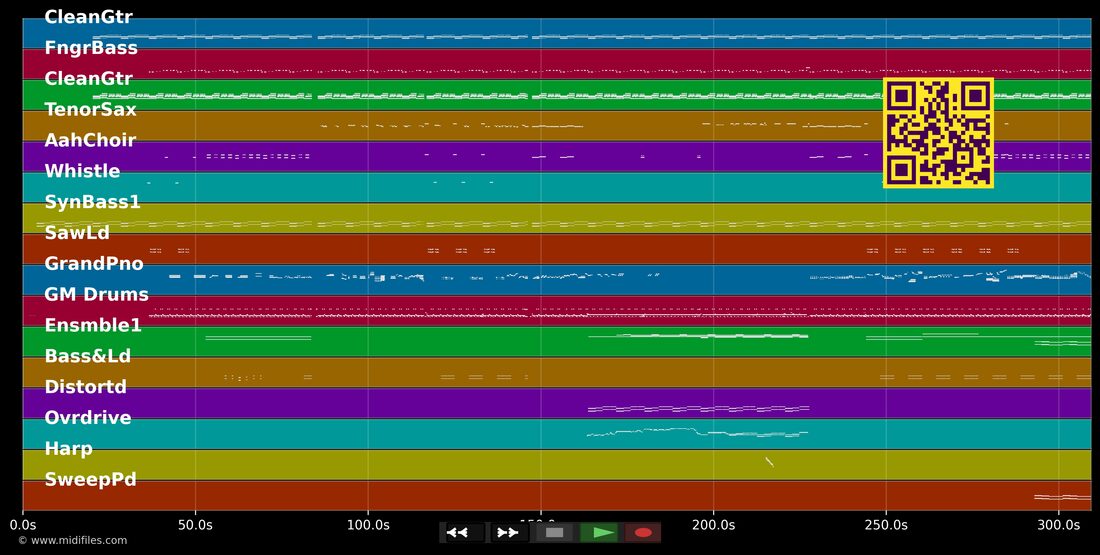
Task: Click the 300.0s time axis label
Action: [x=1059, y=525]
